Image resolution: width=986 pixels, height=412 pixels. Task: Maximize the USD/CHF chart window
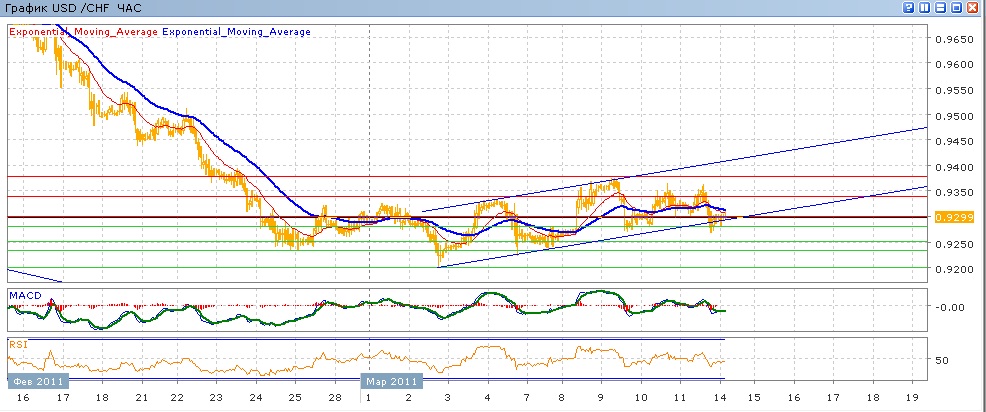[x=957, y=8]
